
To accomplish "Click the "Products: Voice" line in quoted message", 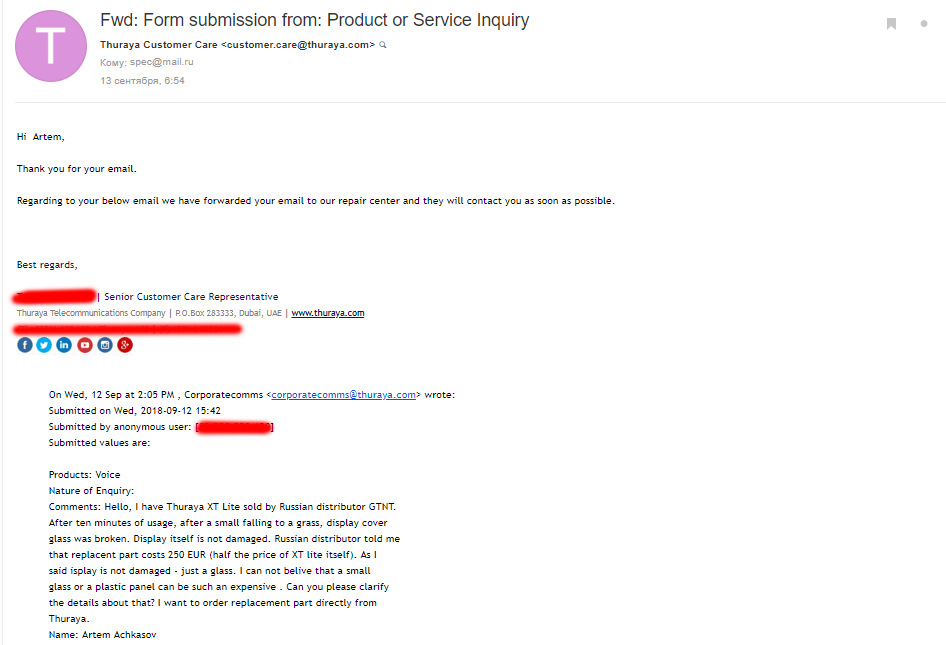I will pos(84,475).
